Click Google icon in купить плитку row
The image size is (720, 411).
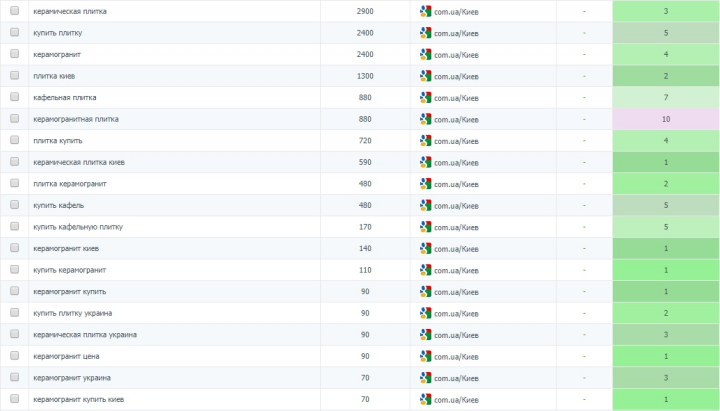point(425,33)
